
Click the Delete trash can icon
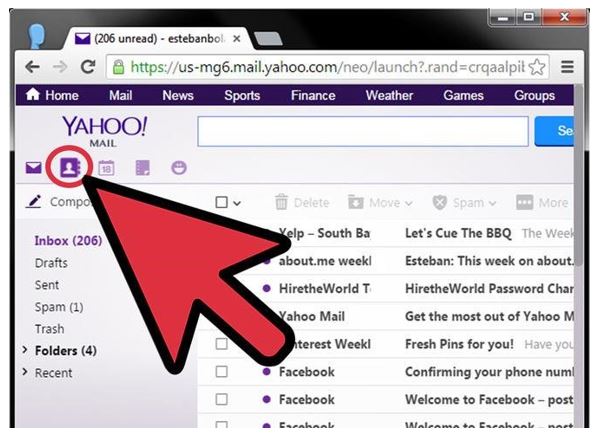281,202
